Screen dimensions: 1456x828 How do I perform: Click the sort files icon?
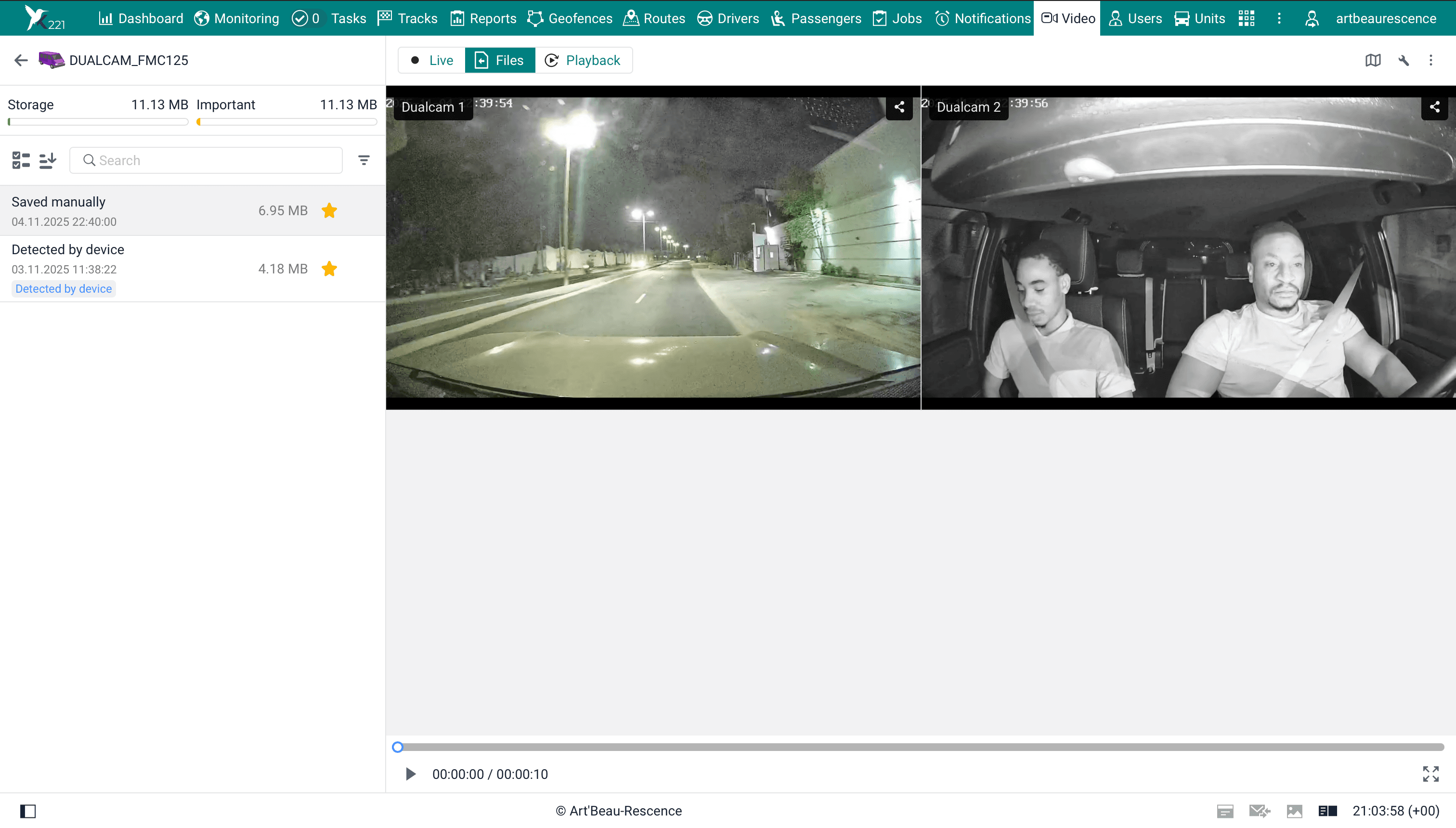[48, 160]
